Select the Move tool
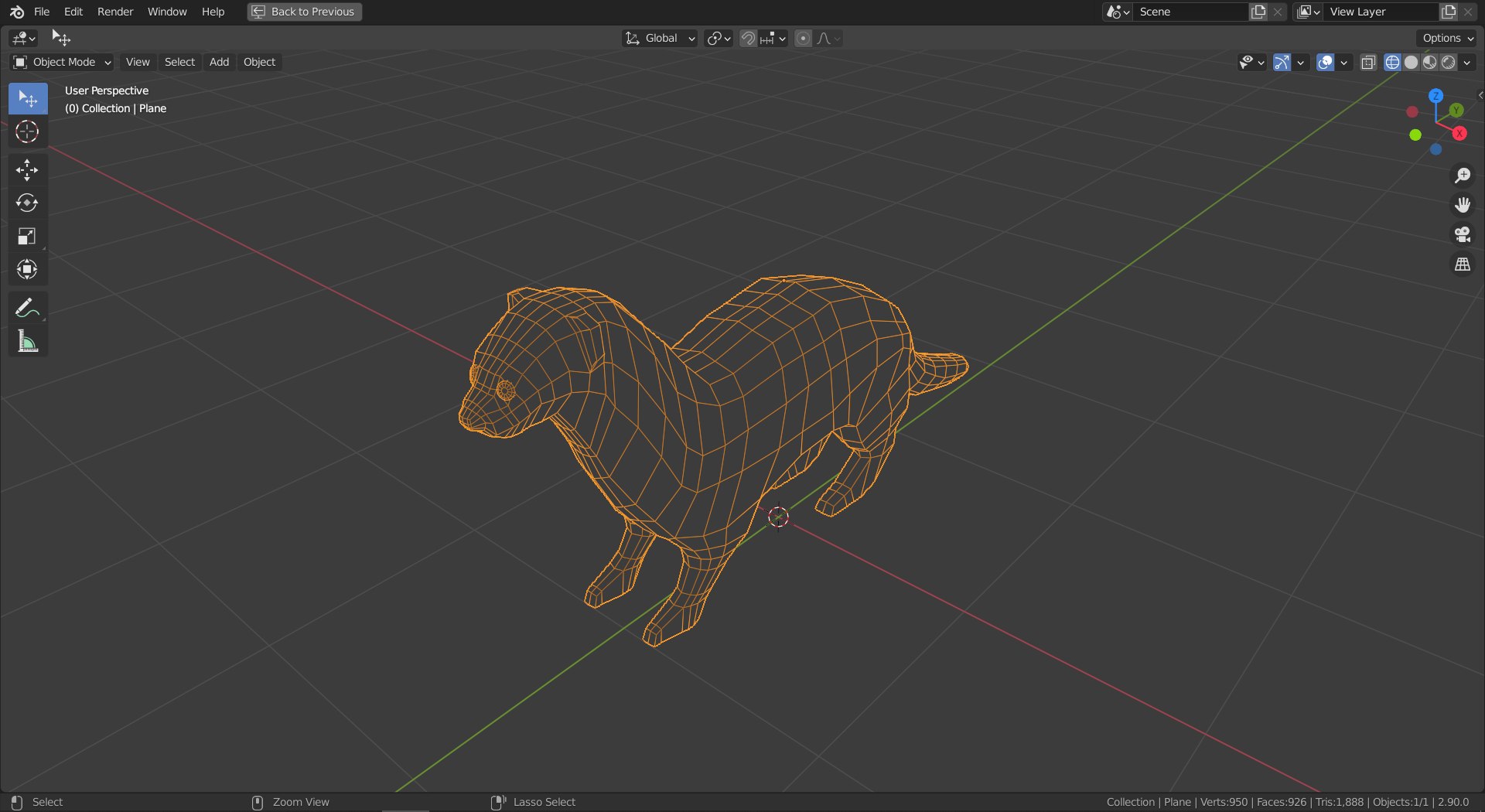The height and width of the screenshot is (812, 1485). point(28,170)
